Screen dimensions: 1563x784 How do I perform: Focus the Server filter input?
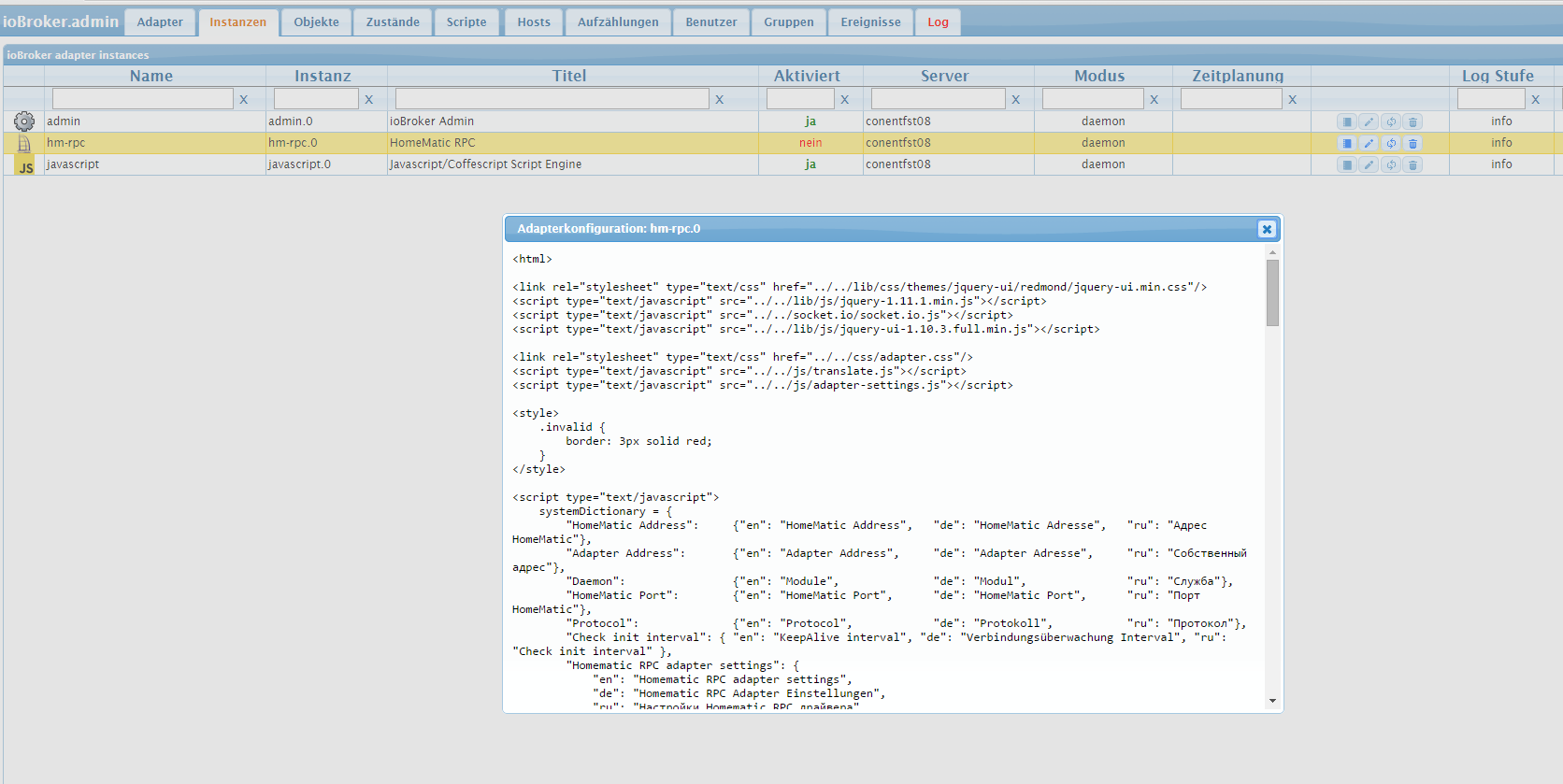[939, 98]
